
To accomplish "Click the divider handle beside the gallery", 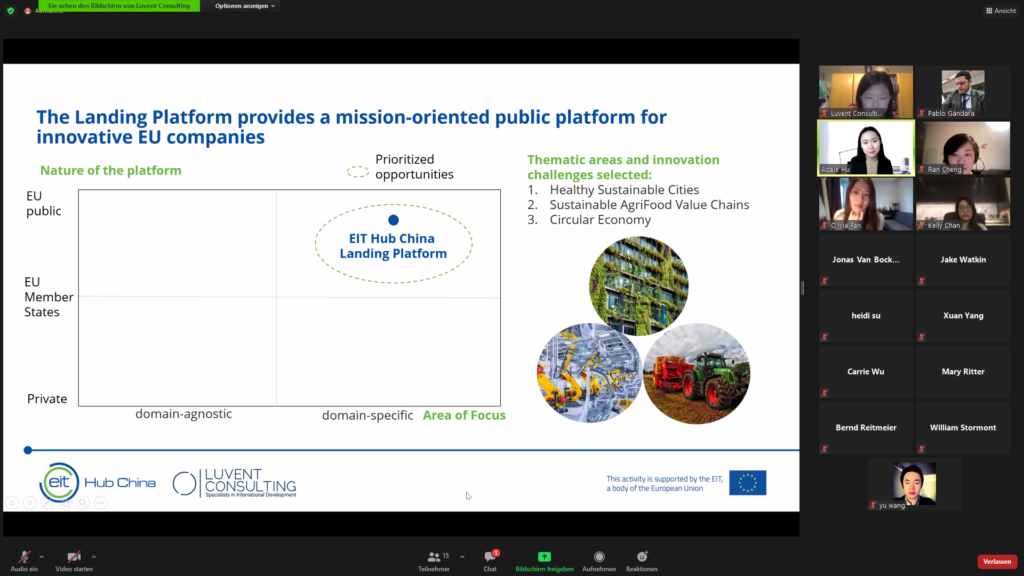I will pyautogui.click(x=803, y=288).
